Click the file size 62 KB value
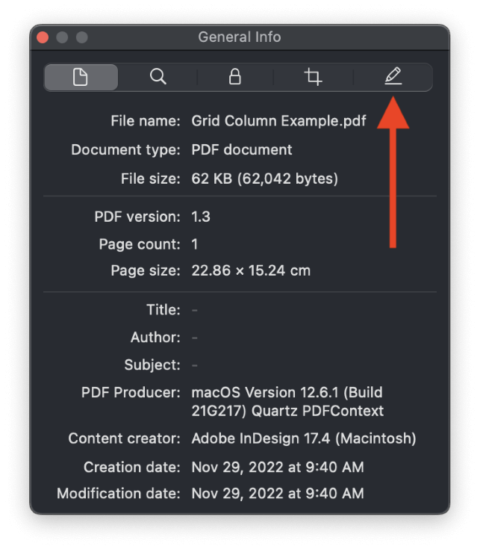 265,179
